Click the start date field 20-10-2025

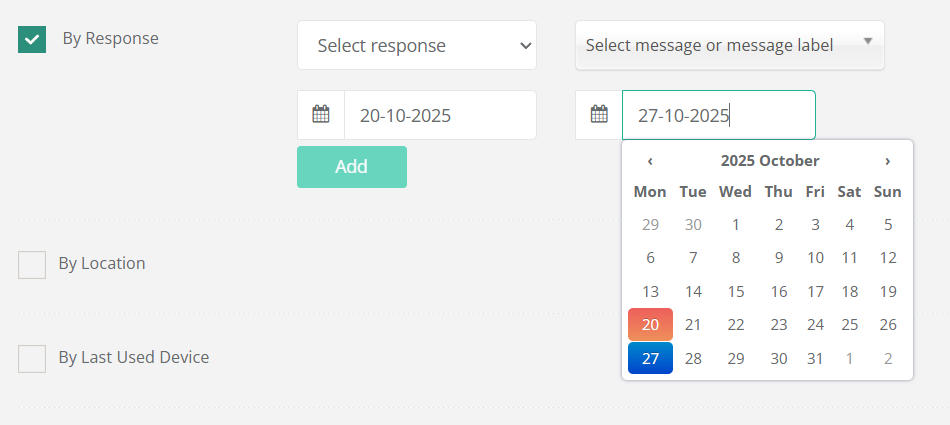click(440, 115)
